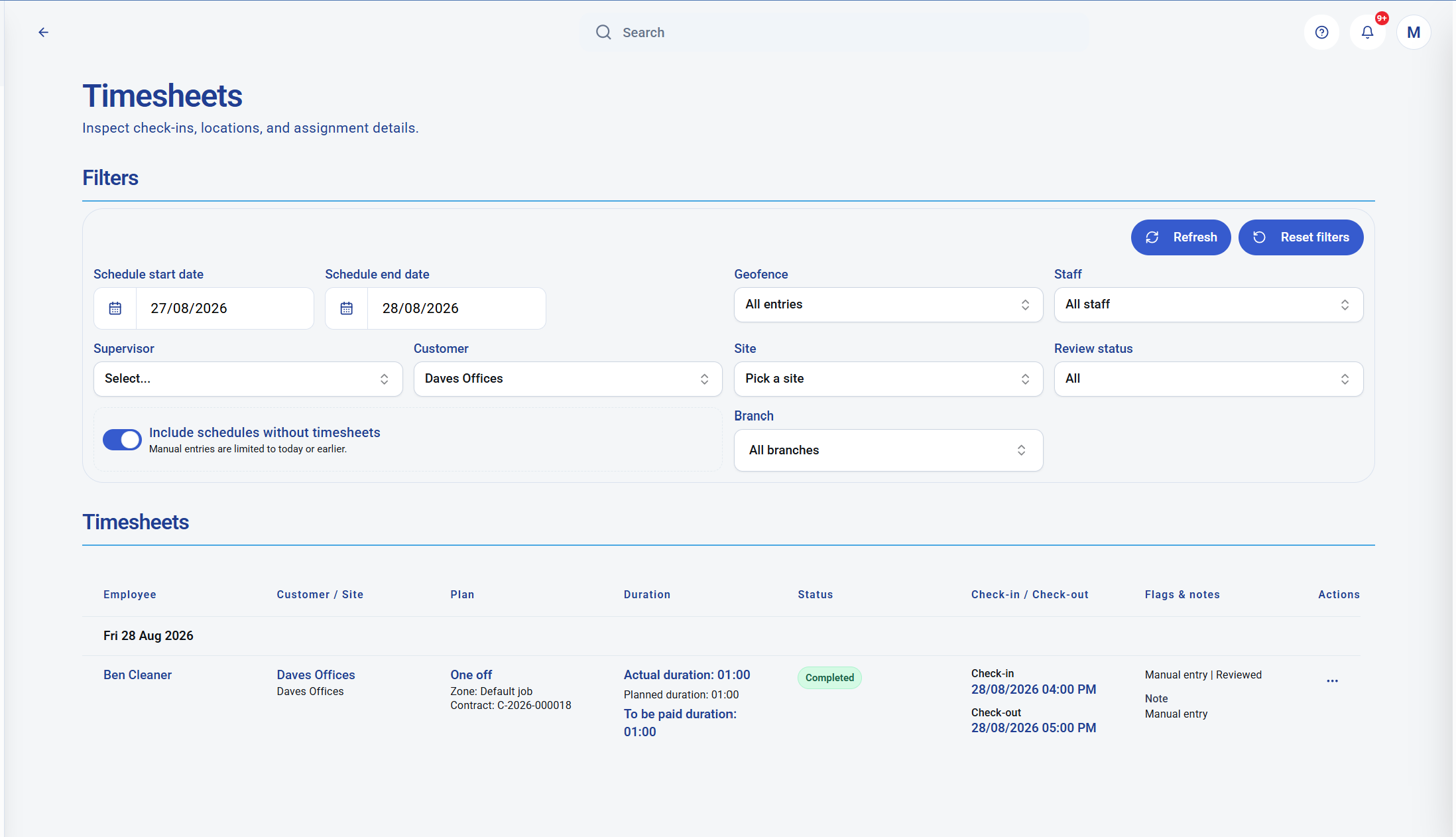Click the search magnifier icon
Screen dimensions: 1456x837
[603, 32]
